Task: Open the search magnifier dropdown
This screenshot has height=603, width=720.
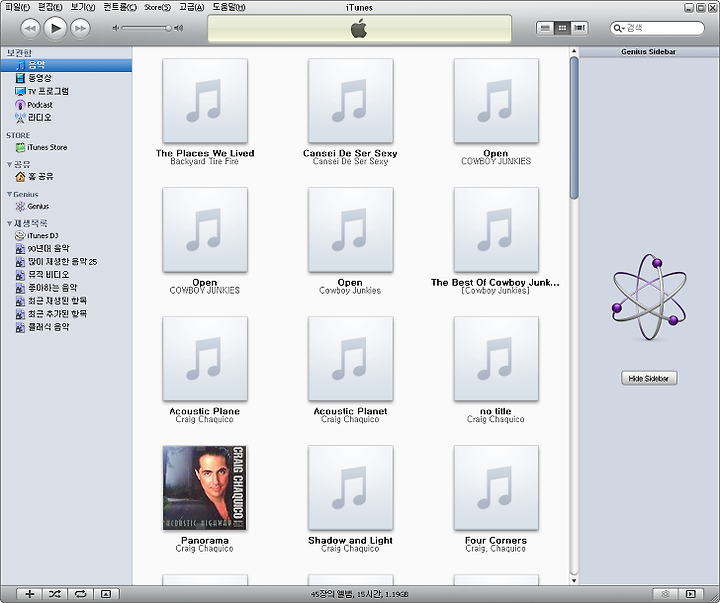Action: (619, 28)
